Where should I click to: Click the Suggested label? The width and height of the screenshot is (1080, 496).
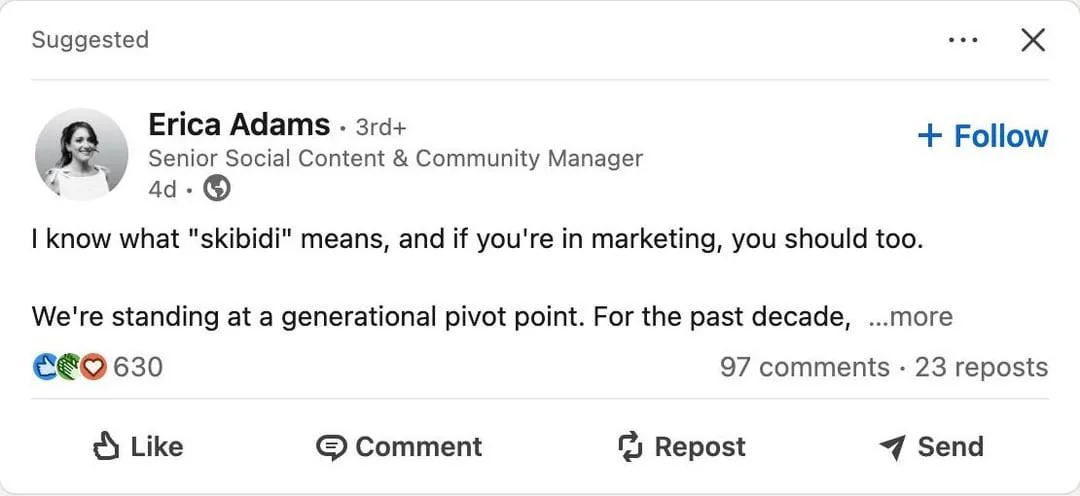90,40
